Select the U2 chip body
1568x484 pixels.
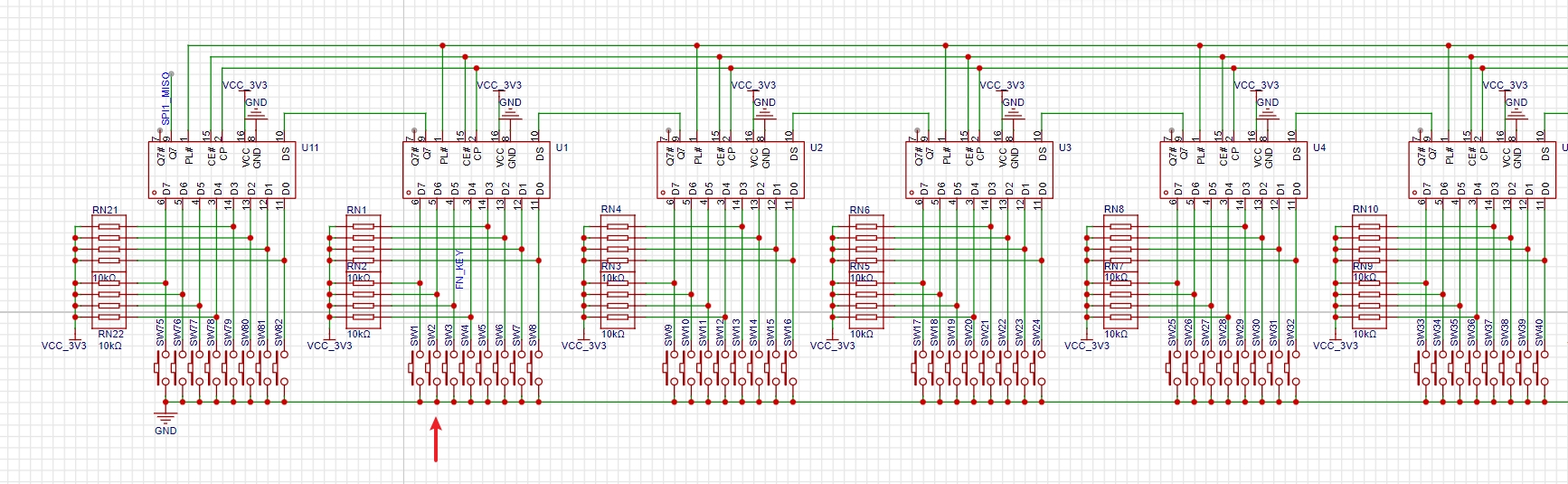click(x=731, y=170)
